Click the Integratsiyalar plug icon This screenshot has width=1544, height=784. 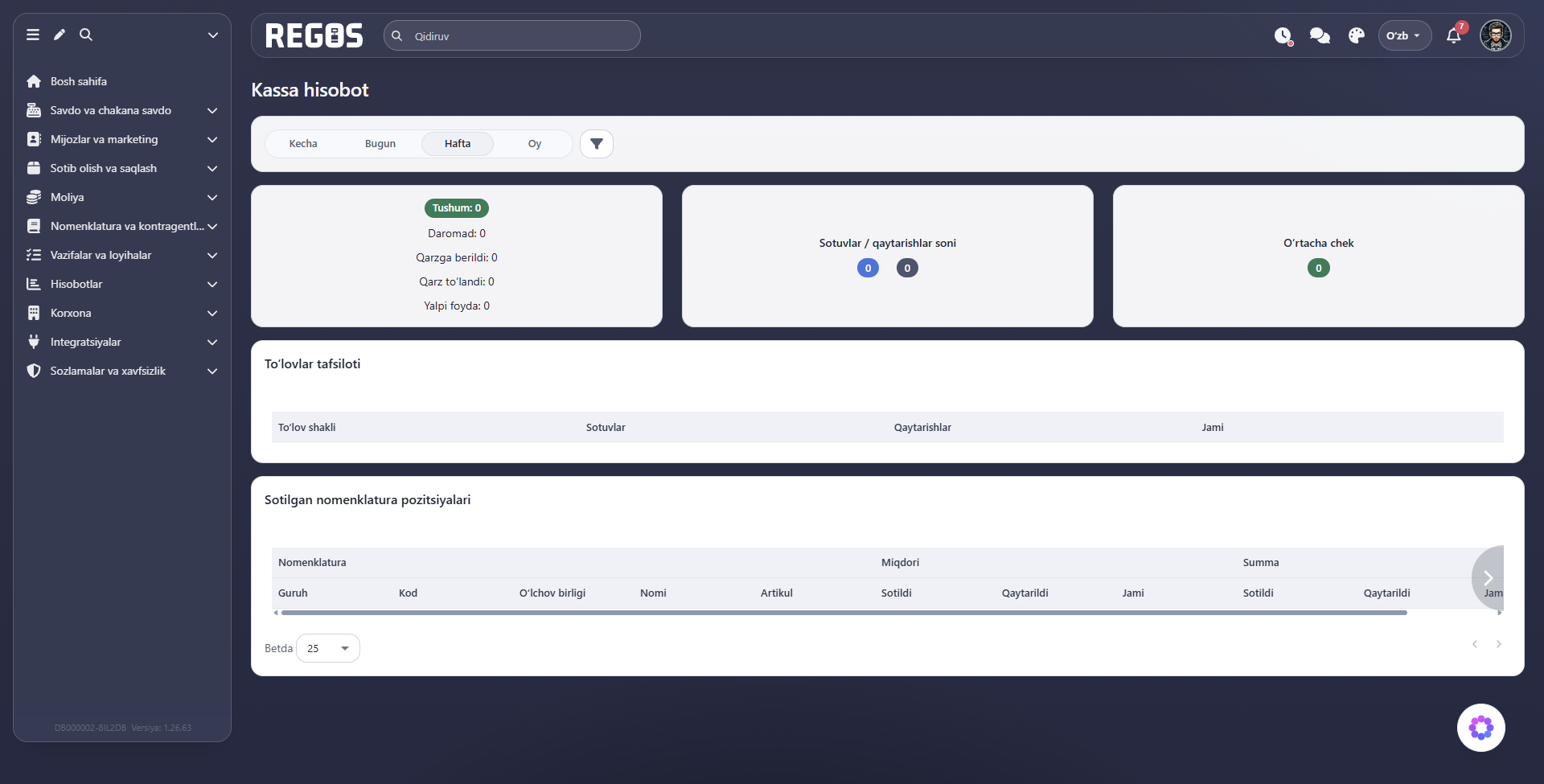34,342
